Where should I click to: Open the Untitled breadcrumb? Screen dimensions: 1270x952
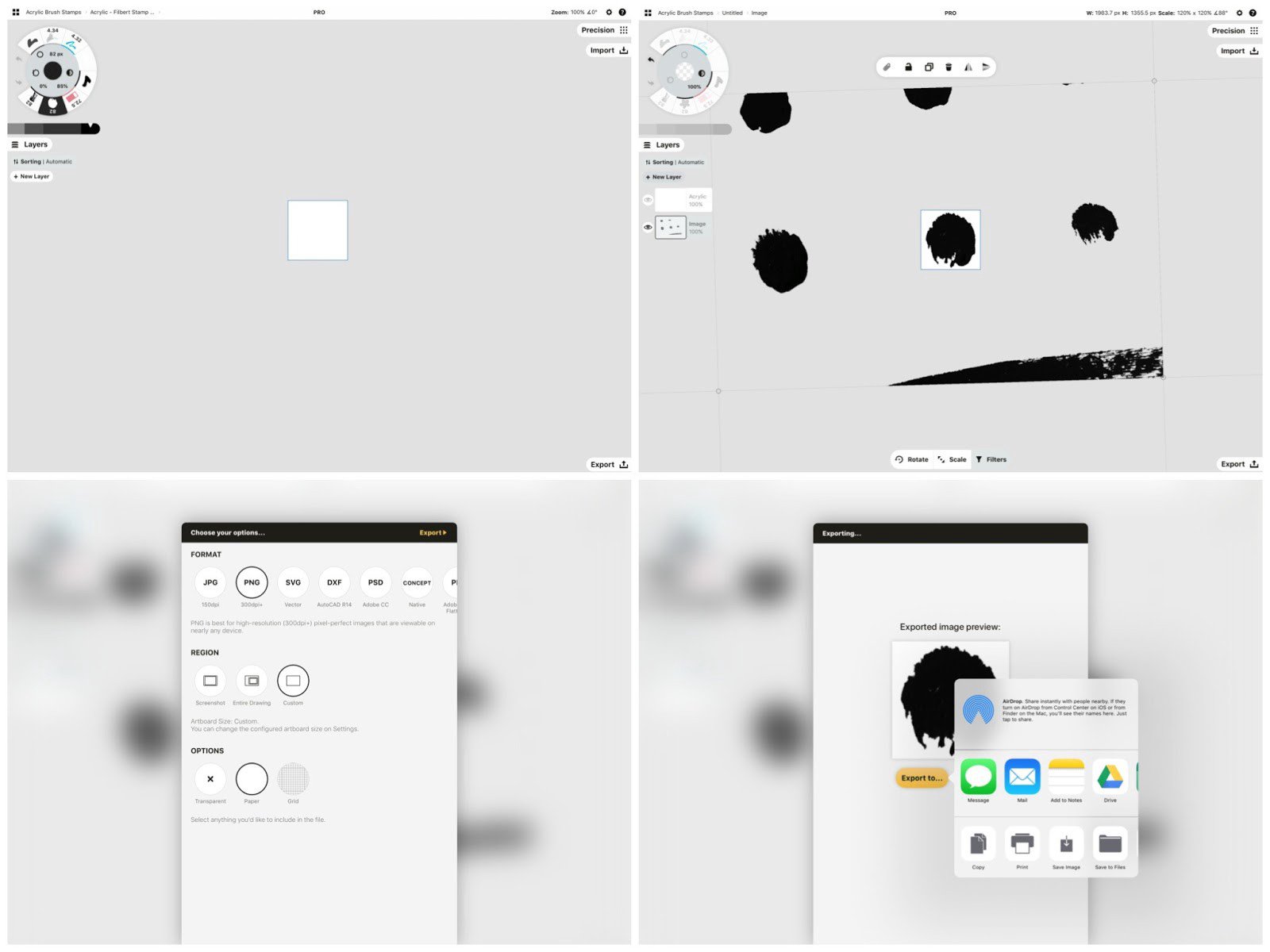(x=732, y=13)
